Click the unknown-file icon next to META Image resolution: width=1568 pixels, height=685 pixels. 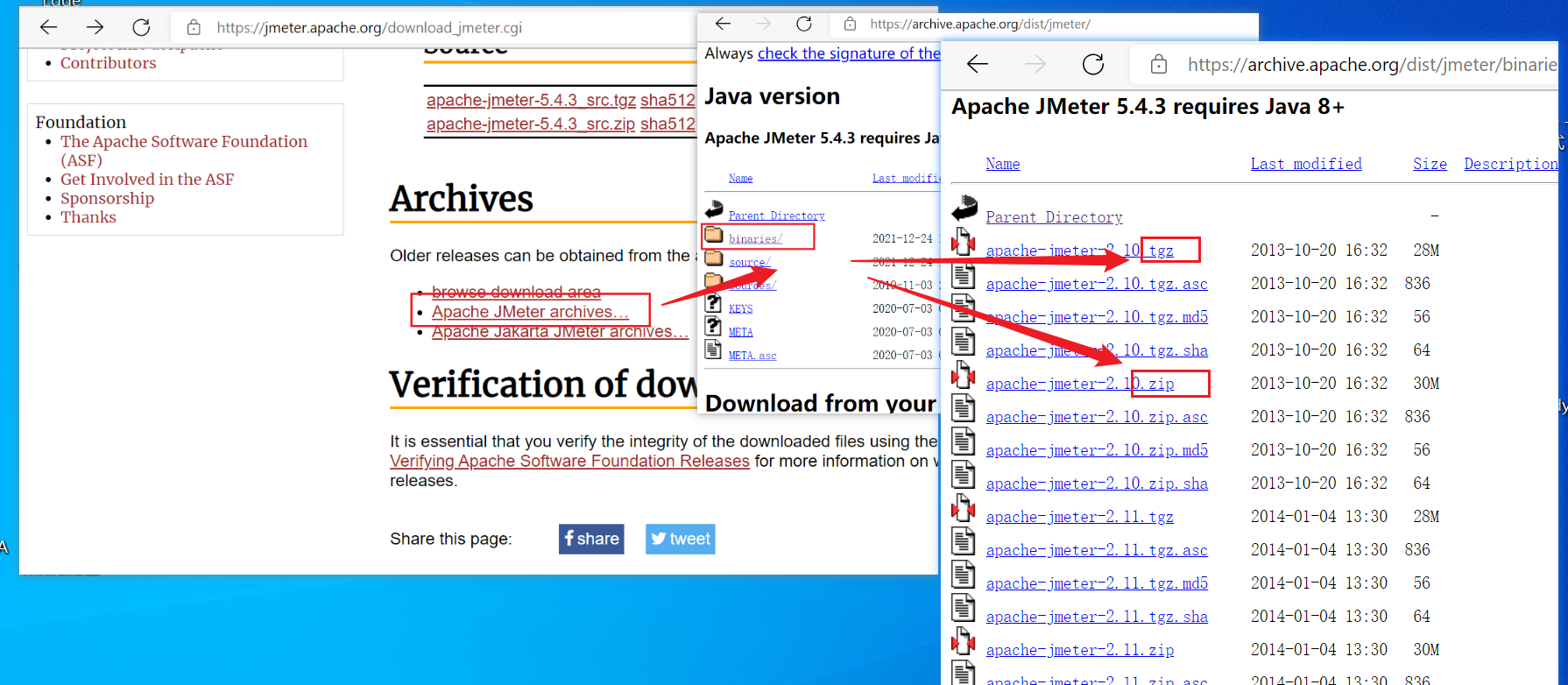click(x=714, y=327)
